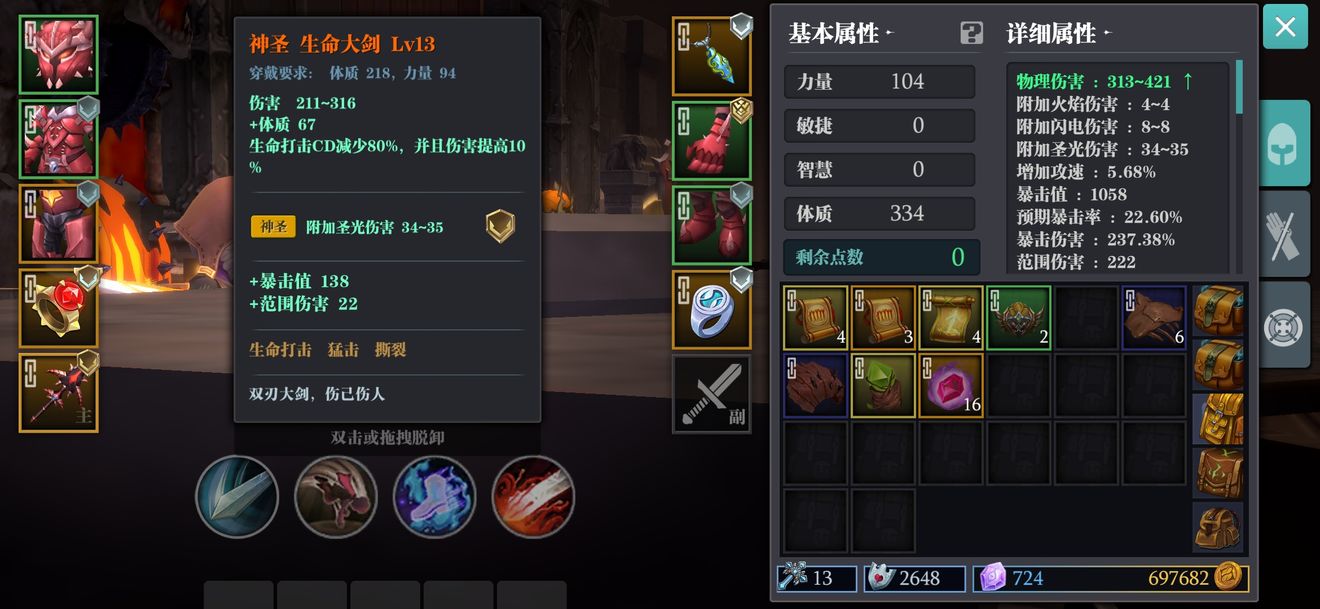
Task: Open the off-hand weapon slot
Action: tap(712, 394)
